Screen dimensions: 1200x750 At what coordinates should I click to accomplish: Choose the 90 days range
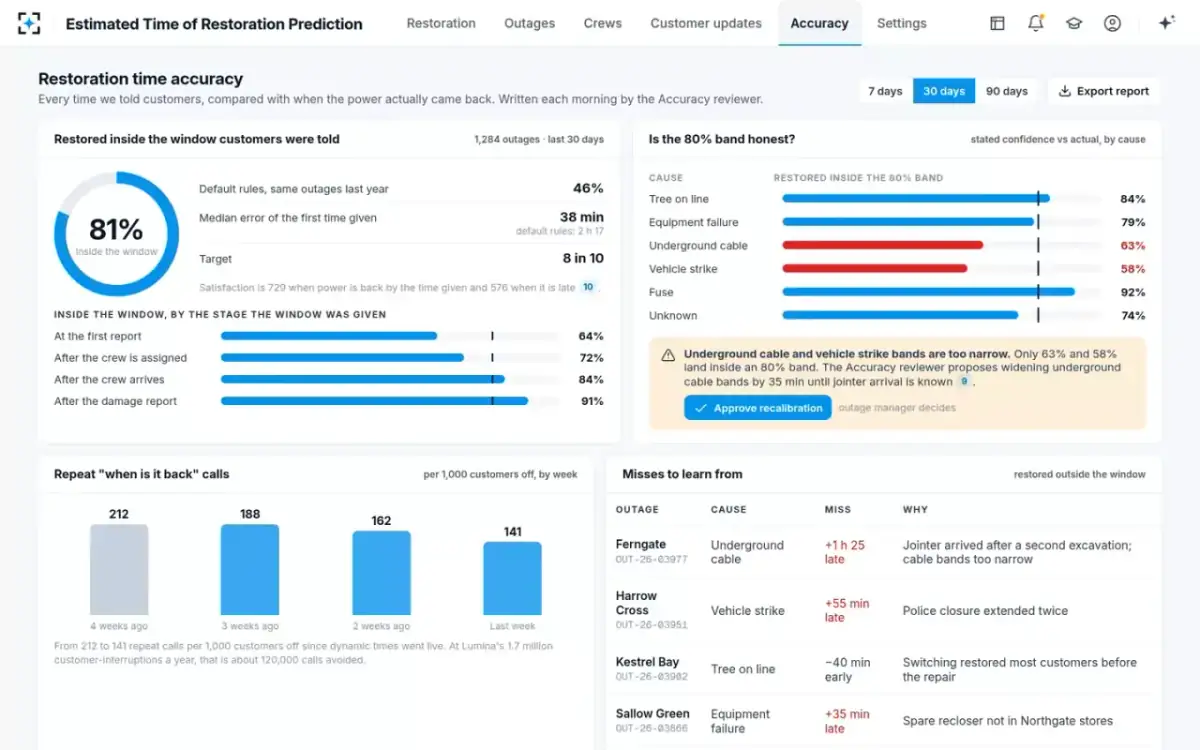pos(1007,91)
